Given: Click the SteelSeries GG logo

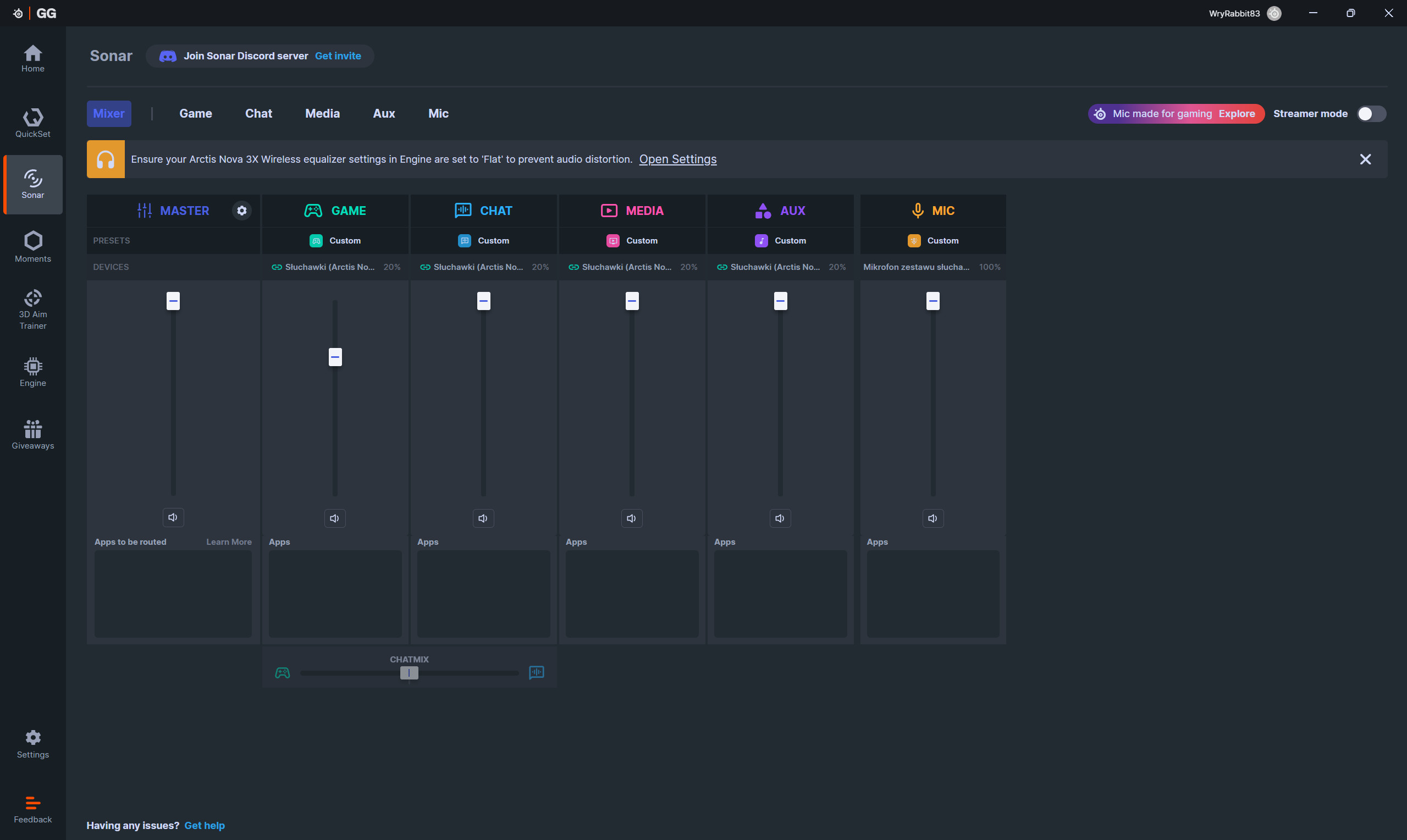Looking at the screenshot, I should [35, 13].
